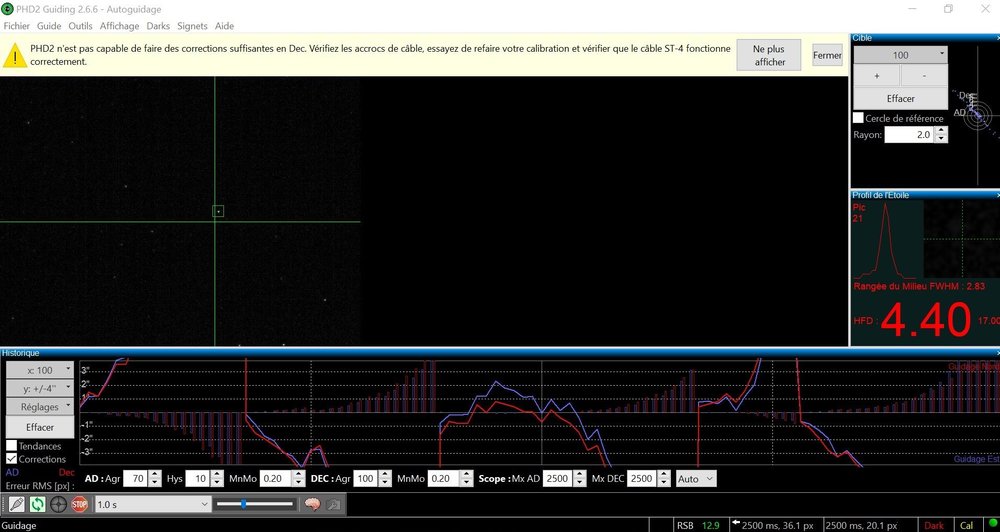1000x532 pixels.
Task: Click the DEC MnMo field 0.20
Action: (x=443, y=478)
